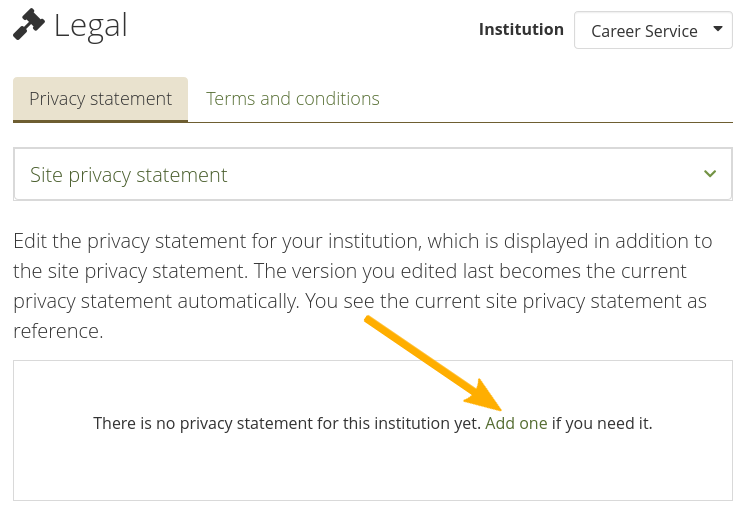Click the down caret in Institution selector
Screen dimensions: 739x506
pos(717,30)
